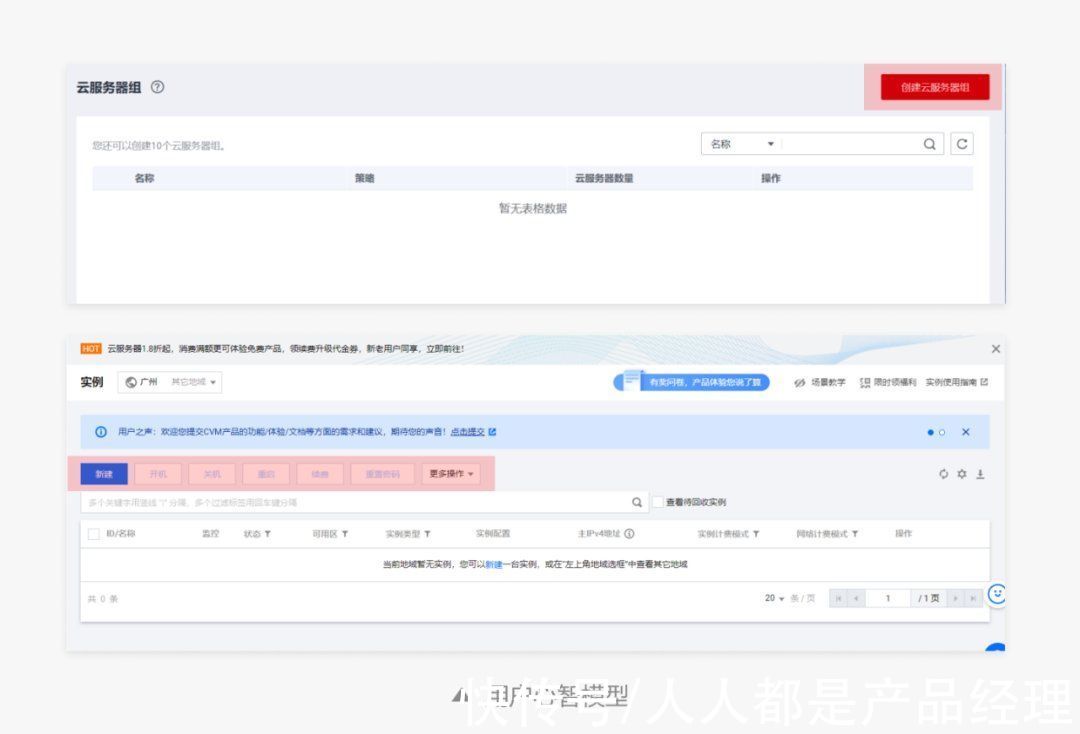
Task: Click the 关机 button
Action: coord(212,474)
